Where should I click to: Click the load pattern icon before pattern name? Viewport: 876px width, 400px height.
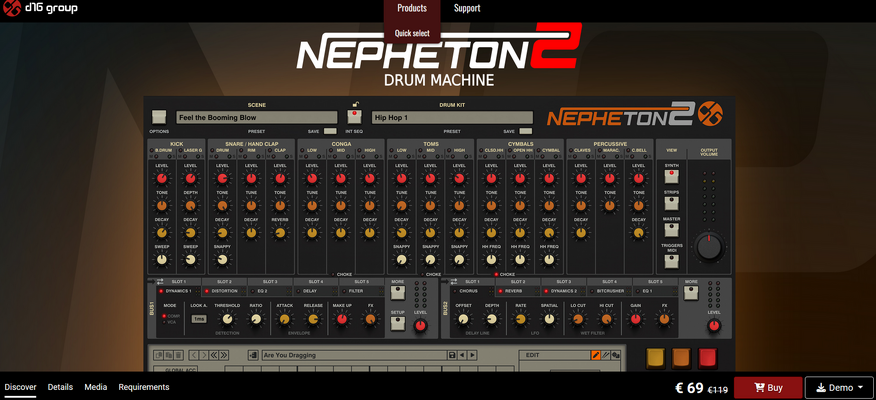(254, 355)
